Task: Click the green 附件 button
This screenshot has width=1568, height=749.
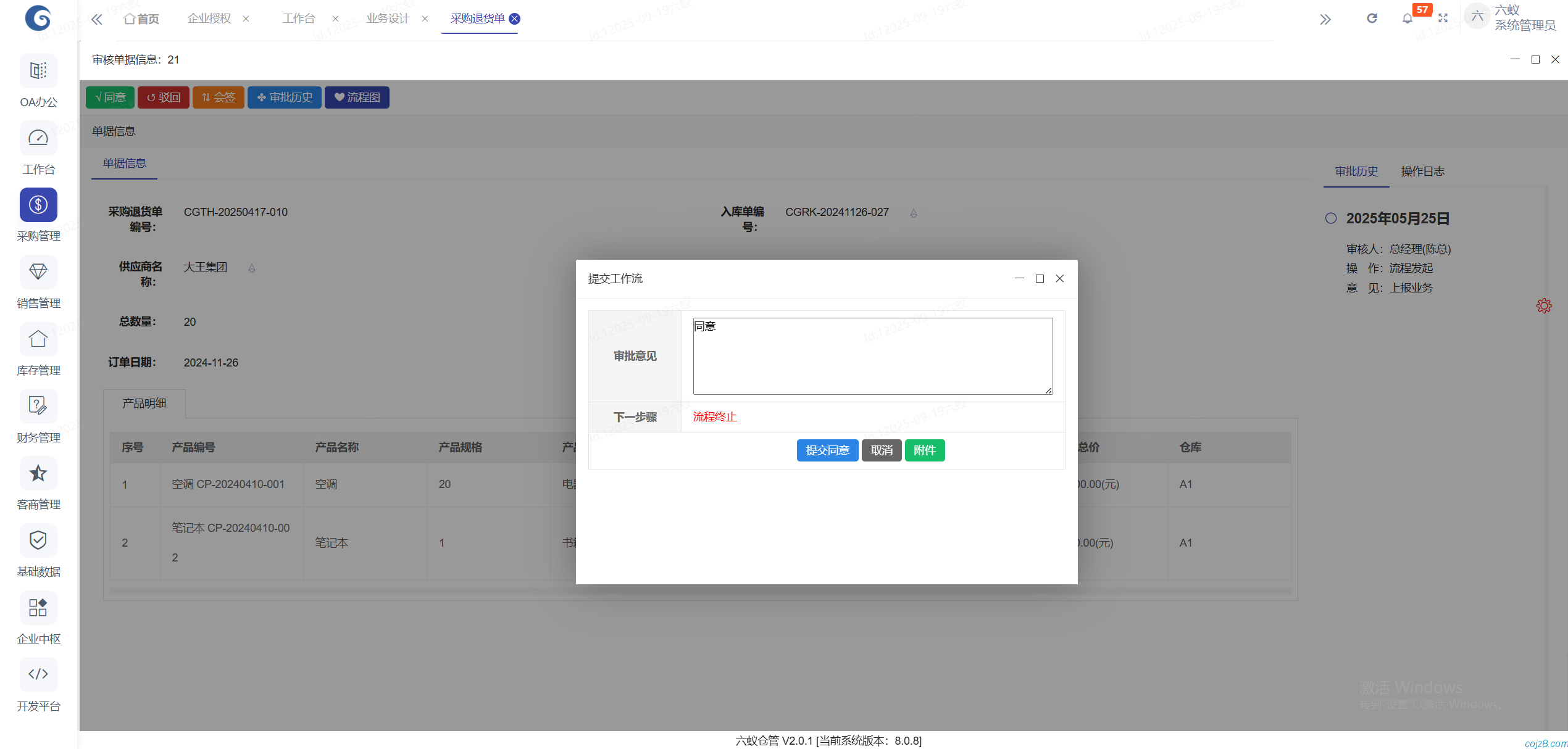Action: point(924,450)
